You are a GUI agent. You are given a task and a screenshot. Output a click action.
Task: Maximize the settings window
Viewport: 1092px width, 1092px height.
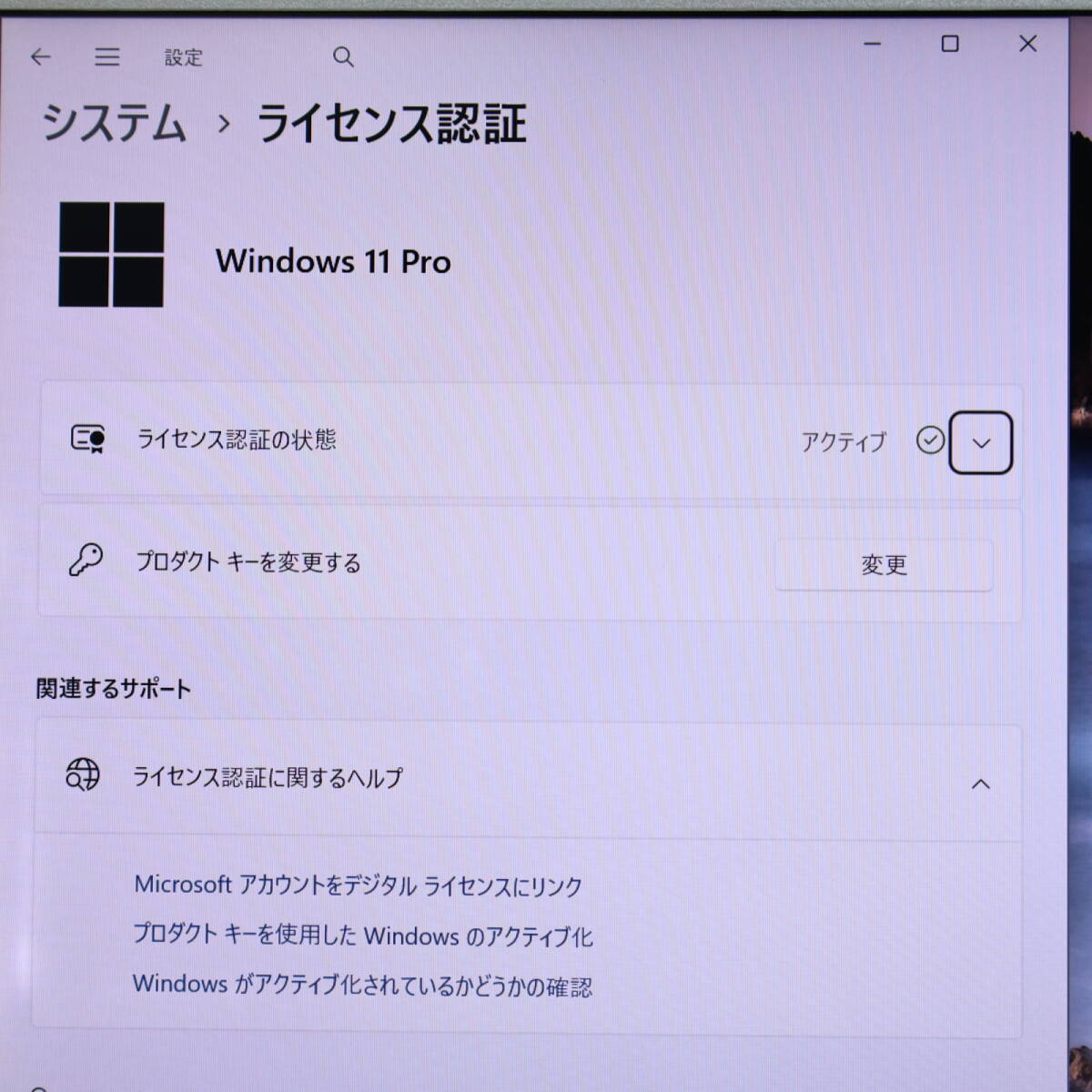click(950, 44)
